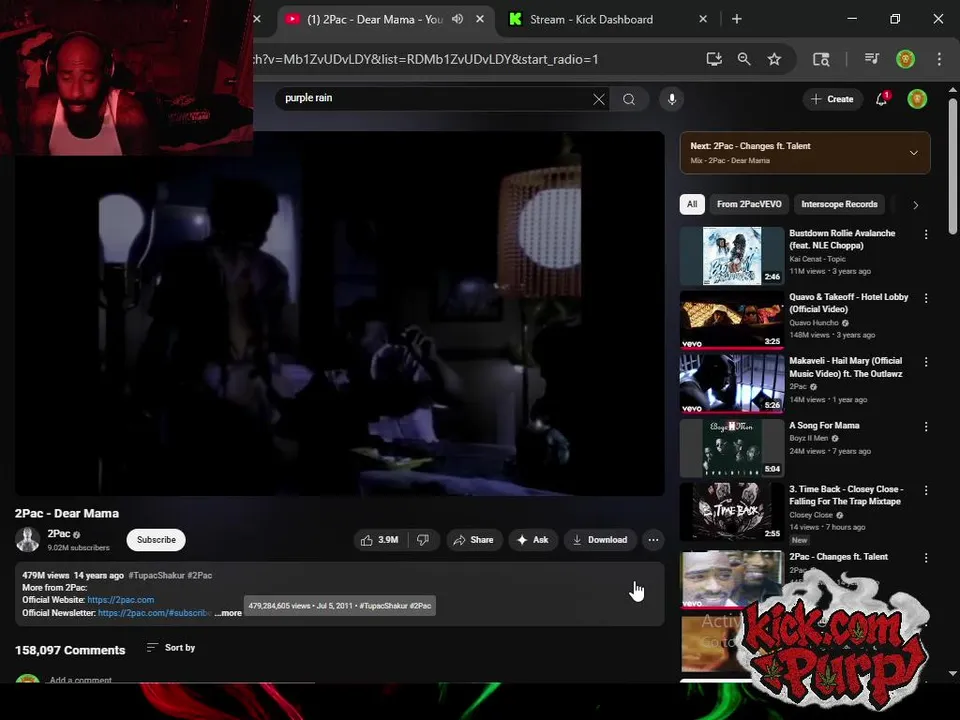Open 2Pac - Changes ft. Talent title

click(838, 557)
